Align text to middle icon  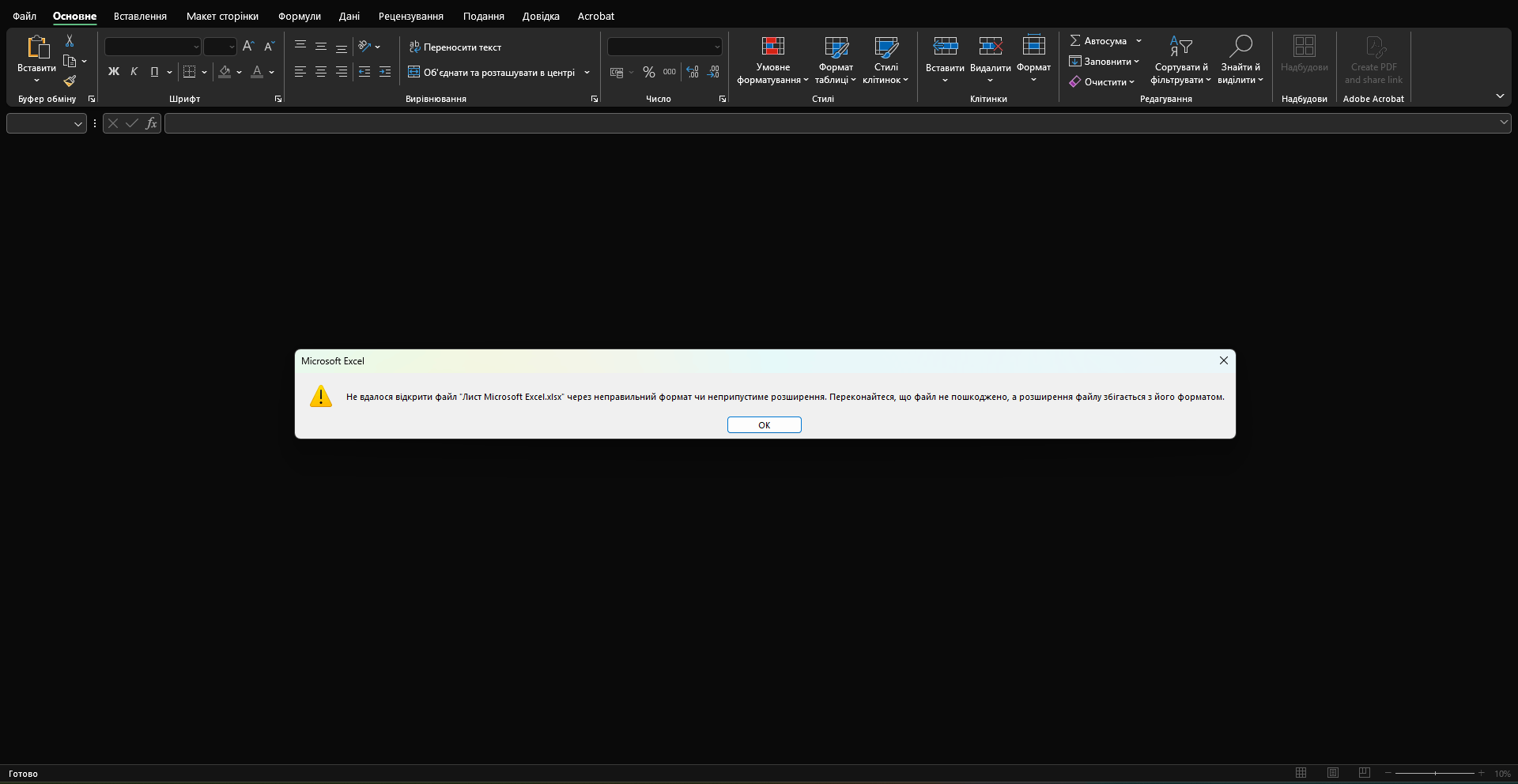[321, 47]
